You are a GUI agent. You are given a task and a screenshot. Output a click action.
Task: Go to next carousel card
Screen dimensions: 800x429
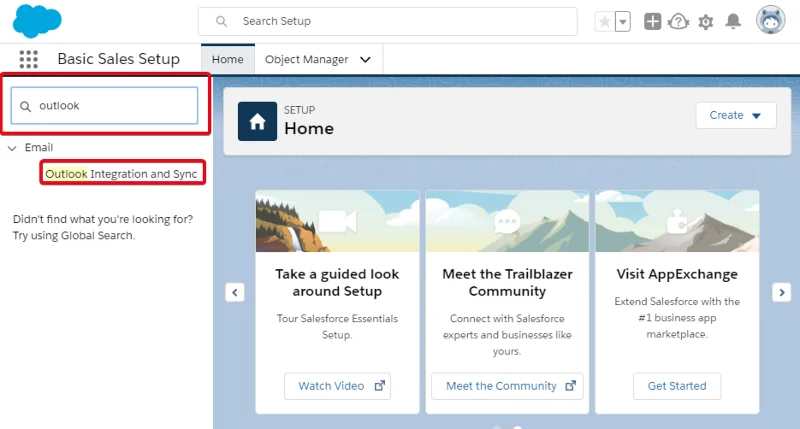pyautogui.click(x=782, y=293)
